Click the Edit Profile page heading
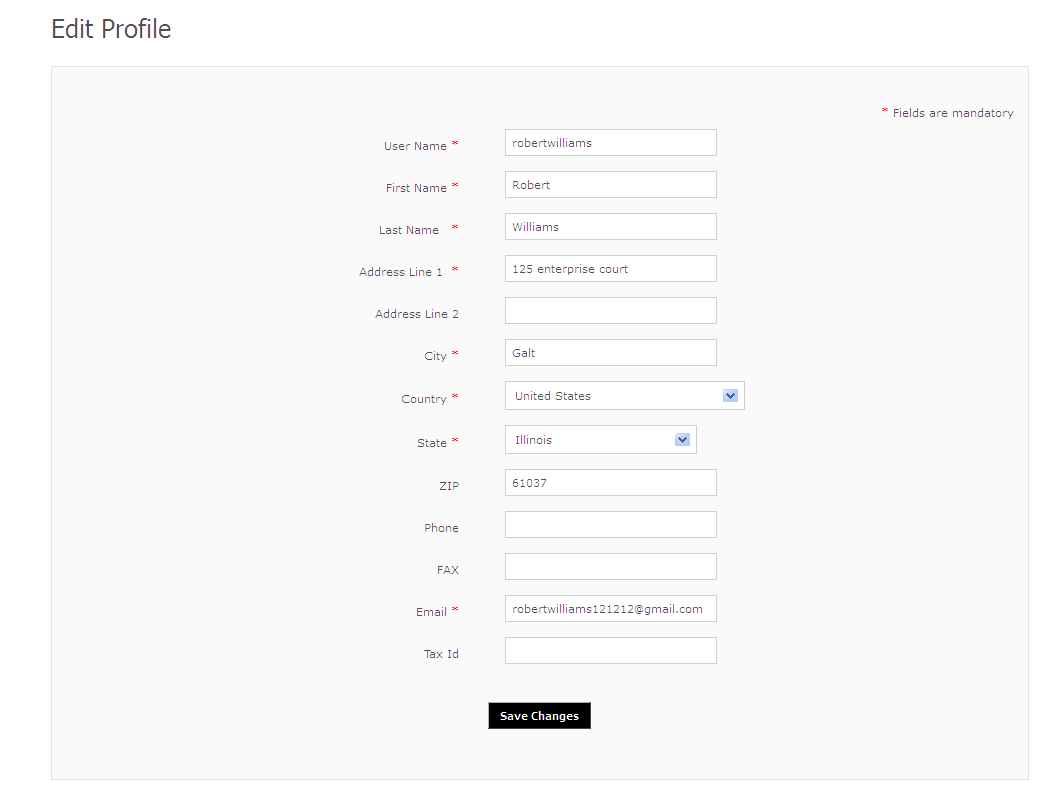This screenshot has width=1052, height=799. pyautogui.click(x=111, y=30)
